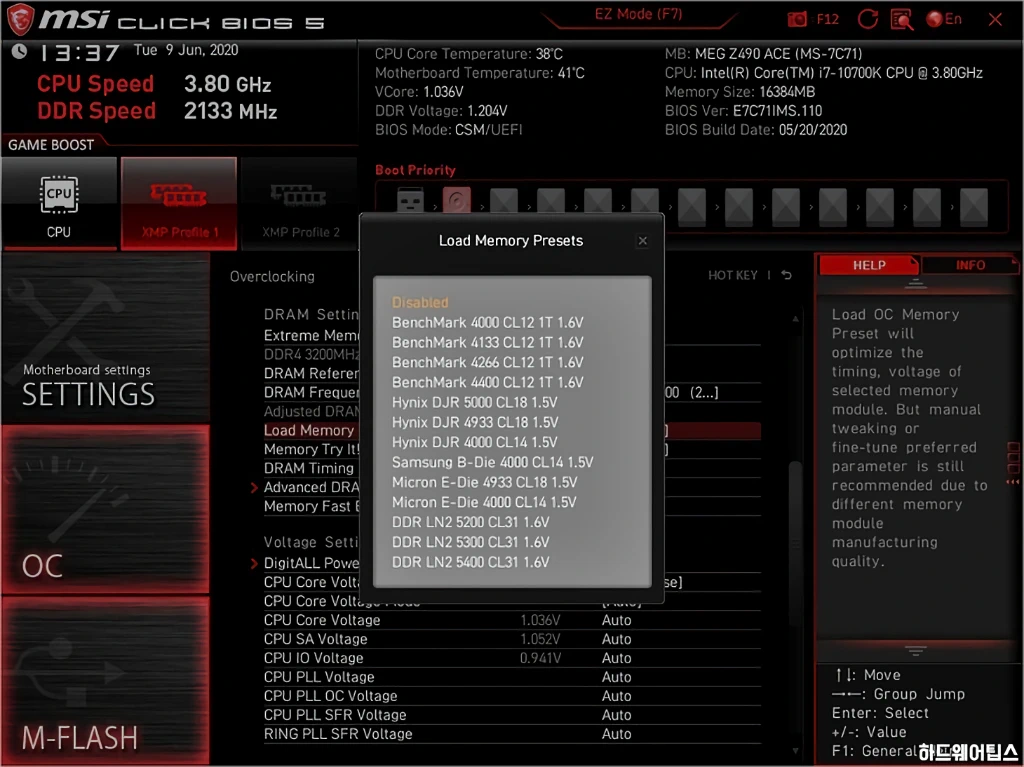Open CPU PLL OC Voltage Auto value
This screenshot has height=767, width=1024.
616,696
